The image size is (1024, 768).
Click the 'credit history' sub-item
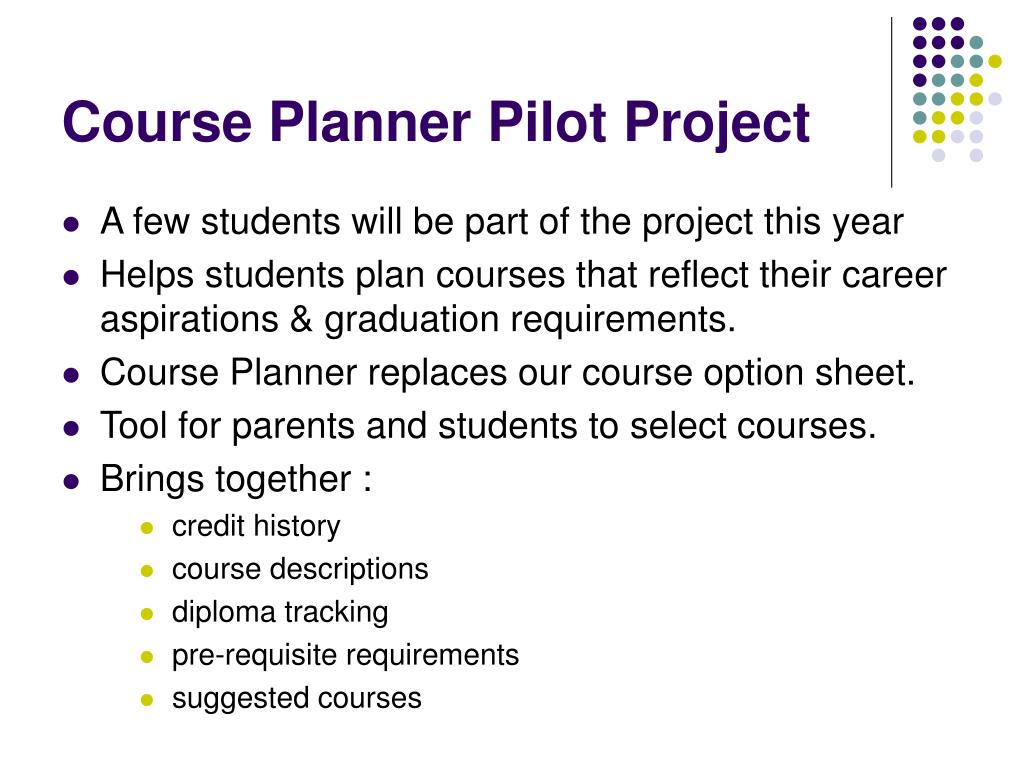point(256,526)
